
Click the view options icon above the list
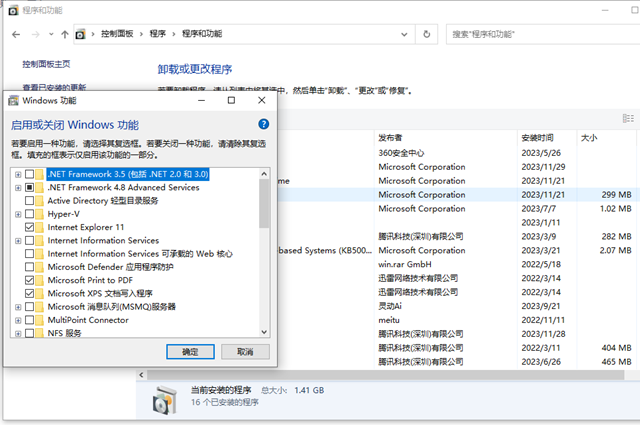click(628, 118)
